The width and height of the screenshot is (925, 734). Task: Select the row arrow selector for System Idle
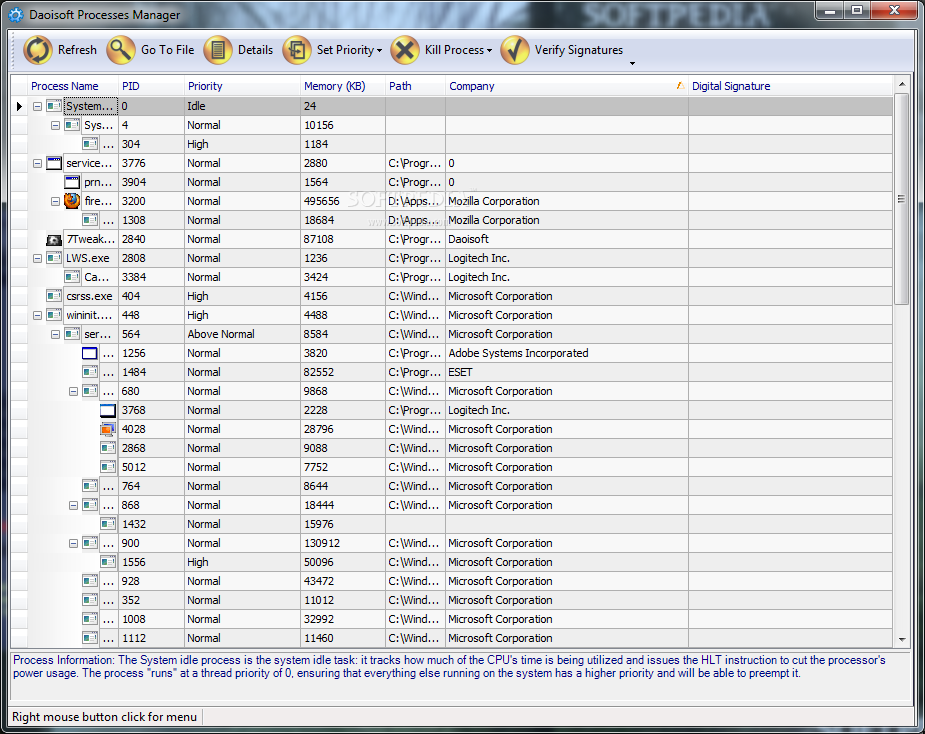coord(19,106)
